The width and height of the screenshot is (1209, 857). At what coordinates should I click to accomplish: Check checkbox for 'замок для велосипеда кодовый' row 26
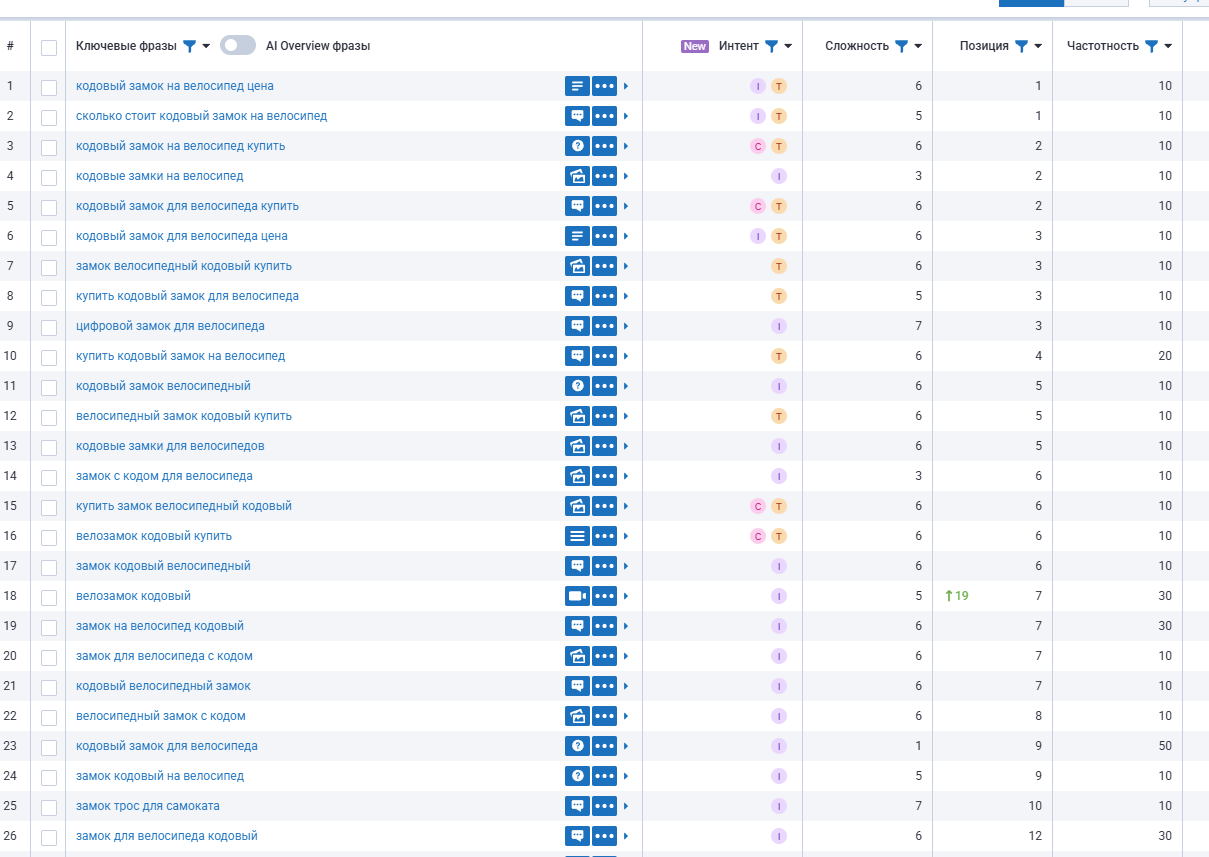[x=49, y=837]
